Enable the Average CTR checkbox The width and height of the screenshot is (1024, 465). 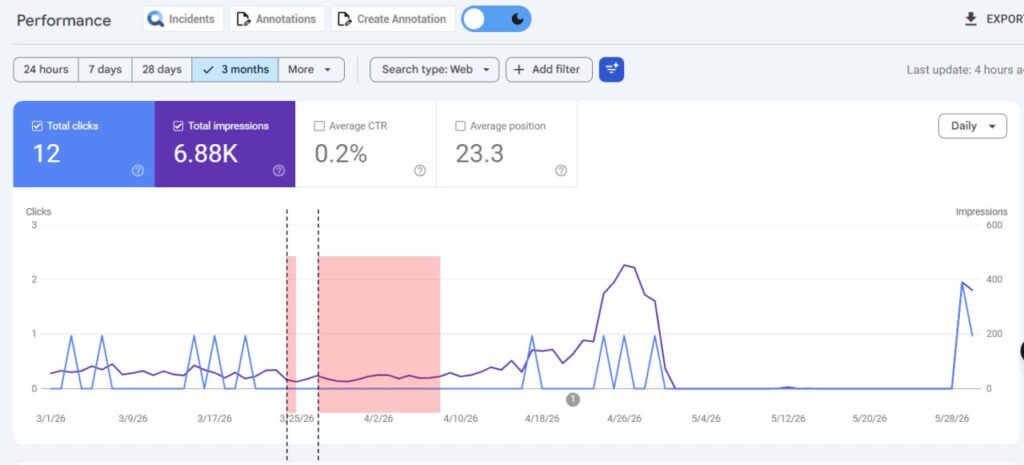(319, 126)
